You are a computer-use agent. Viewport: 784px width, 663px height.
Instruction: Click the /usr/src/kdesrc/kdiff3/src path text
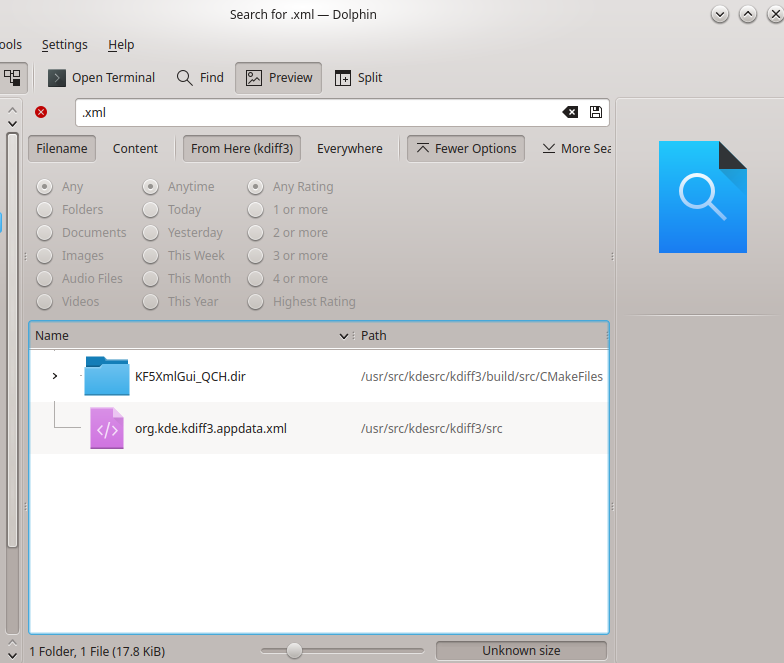tap(432, 428)
